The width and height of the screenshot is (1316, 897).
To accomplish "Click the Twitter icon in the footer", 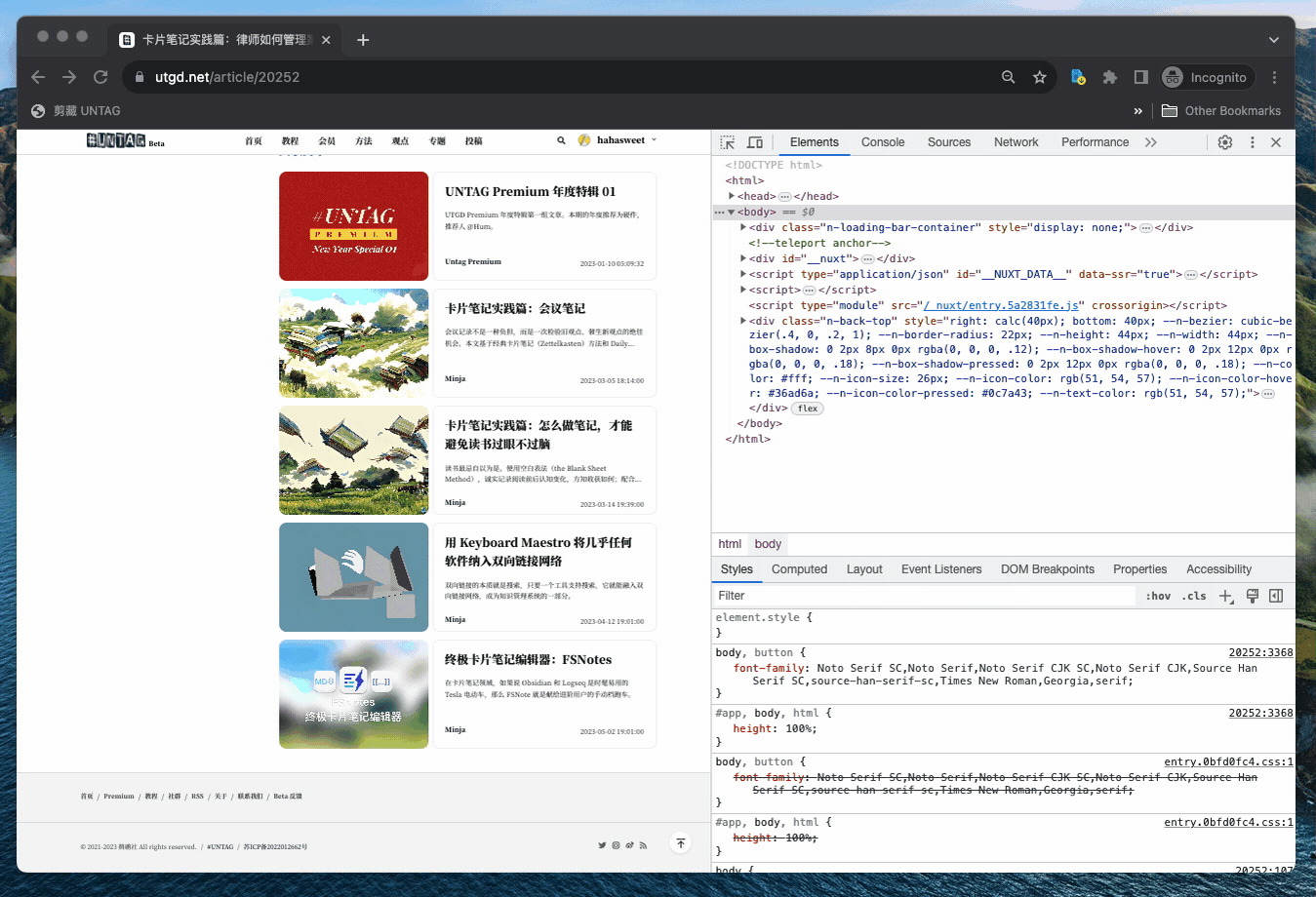I will [x=602, y=845].
